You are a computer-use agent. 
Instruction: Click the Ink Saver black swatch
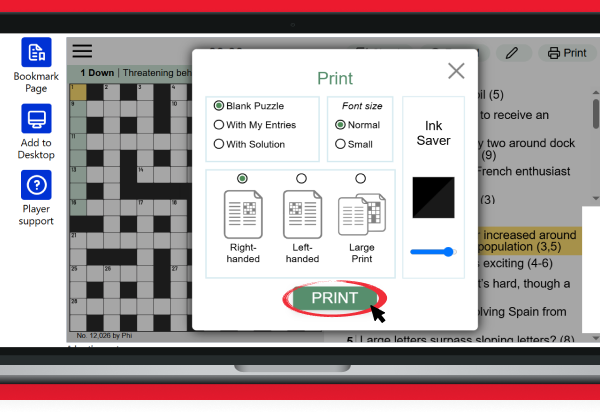click(433, 197)
